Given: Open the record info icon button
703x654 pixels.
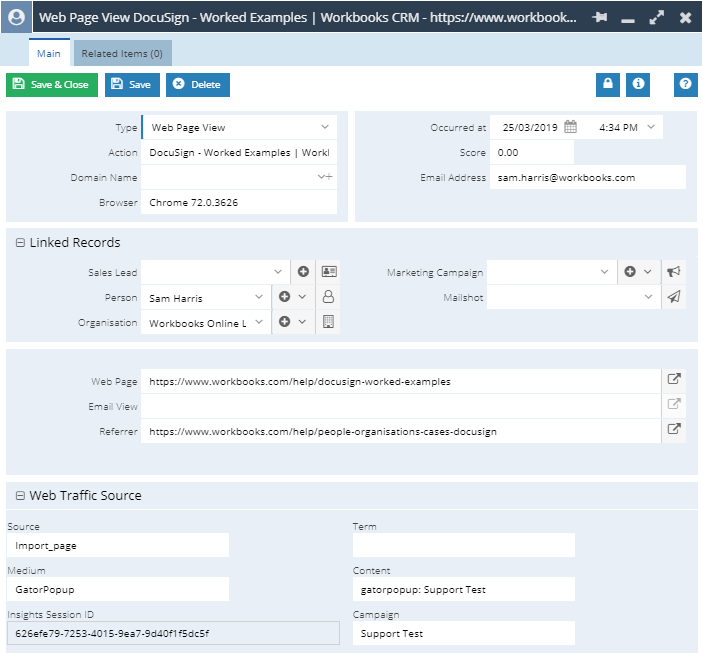Looking at the screenshot, I should click(x=638, y=84).
